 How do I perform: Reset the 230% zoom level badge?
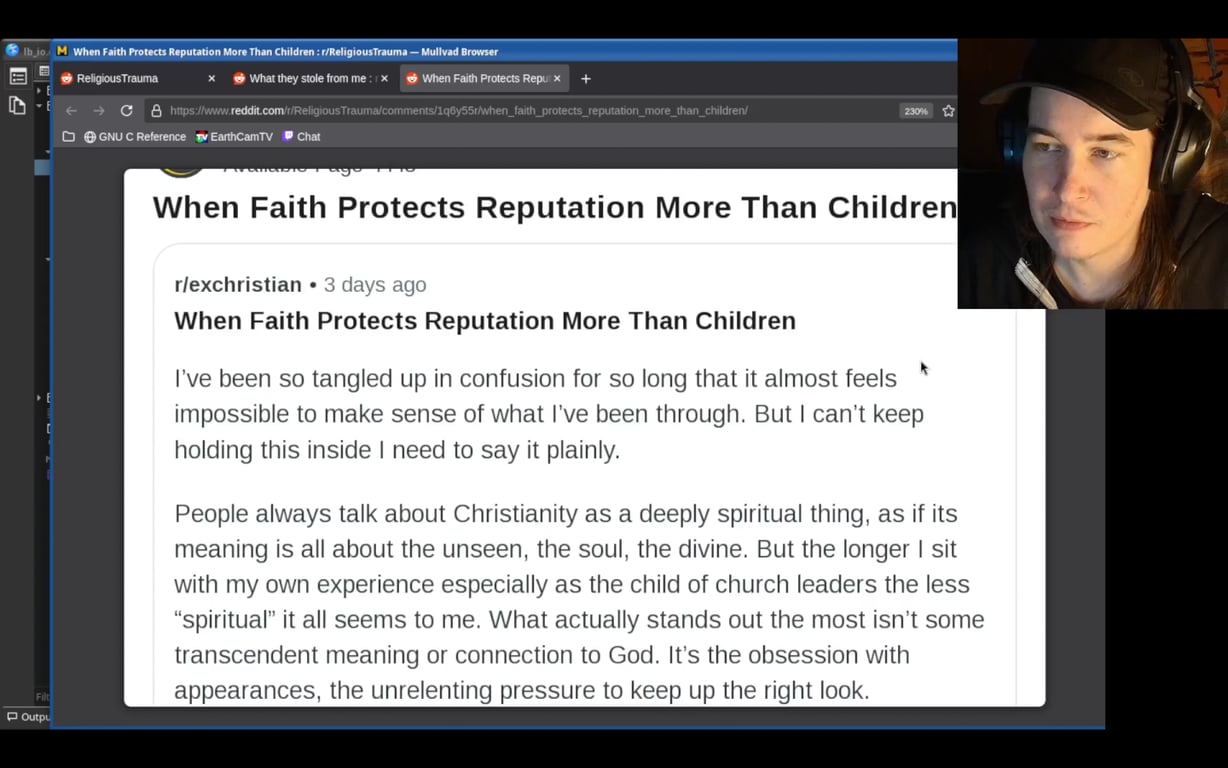[x=916, y=111]
